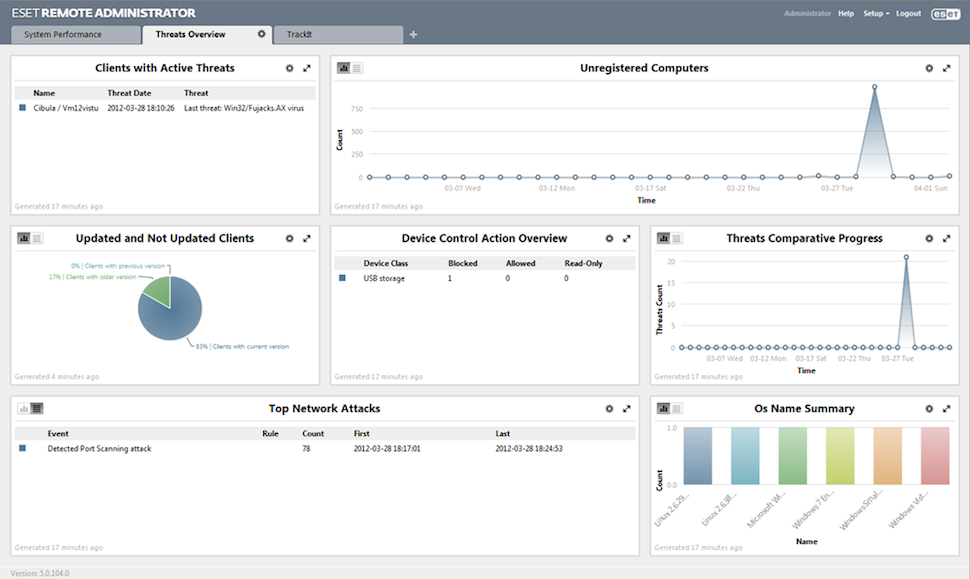Open settings gear of Updated and Not Updated Clients
Screen dimensions: 970x579
point(290,238)
